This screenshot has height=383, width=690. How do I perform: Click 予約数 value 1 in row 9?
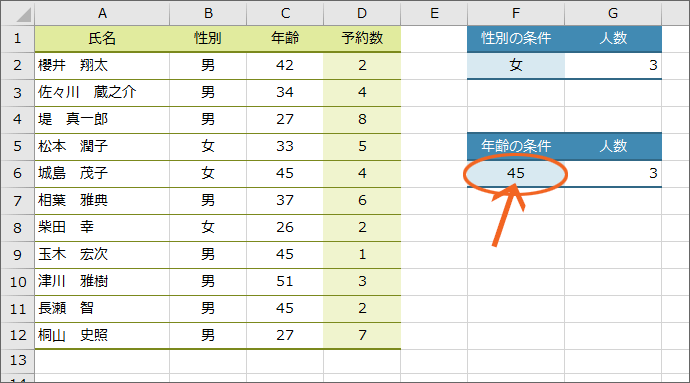tap(362, 254)
